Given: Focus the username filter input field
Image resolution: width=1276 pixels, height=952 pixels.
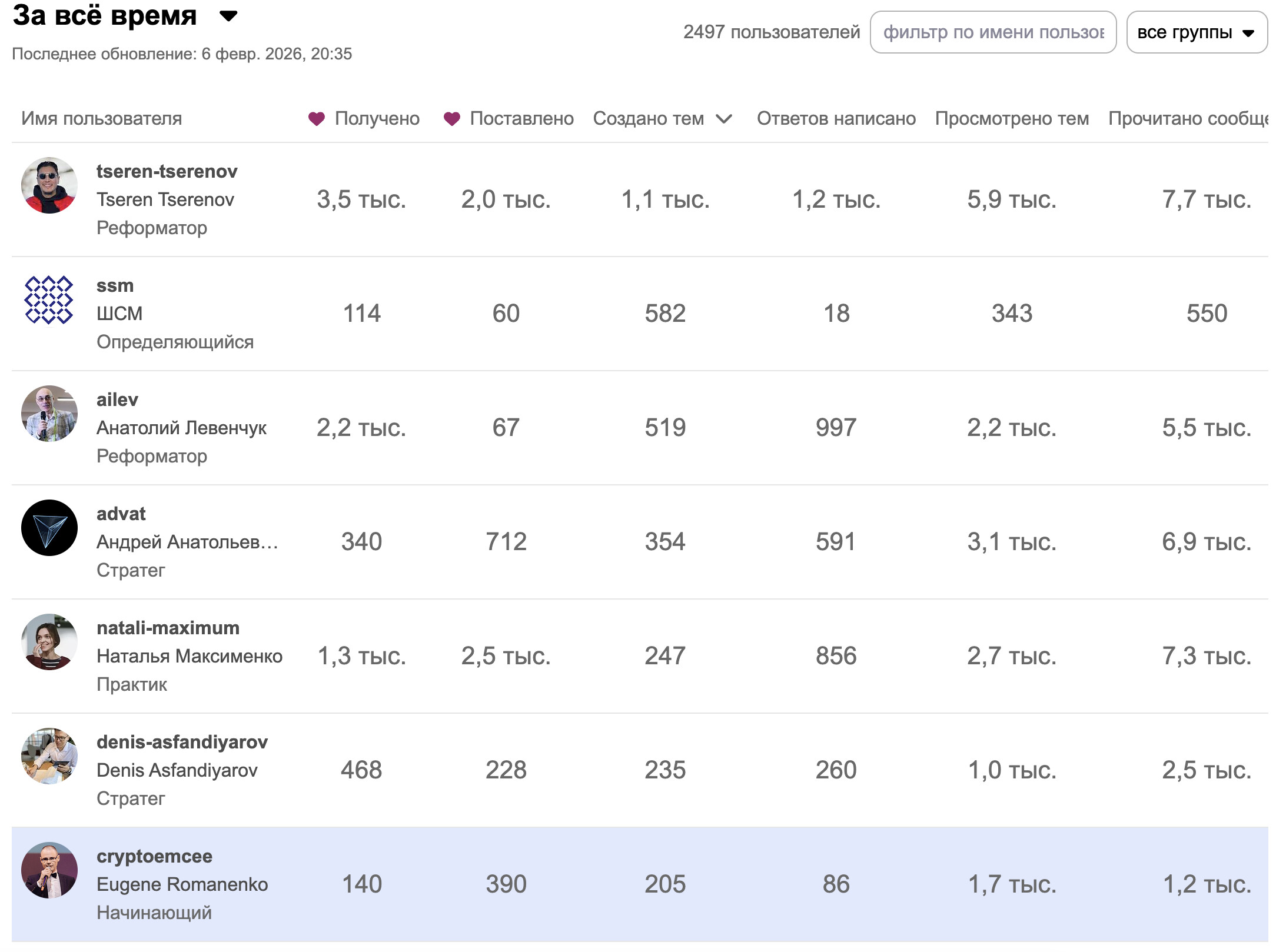Looking at the screenshot, I should click(993, 32).
